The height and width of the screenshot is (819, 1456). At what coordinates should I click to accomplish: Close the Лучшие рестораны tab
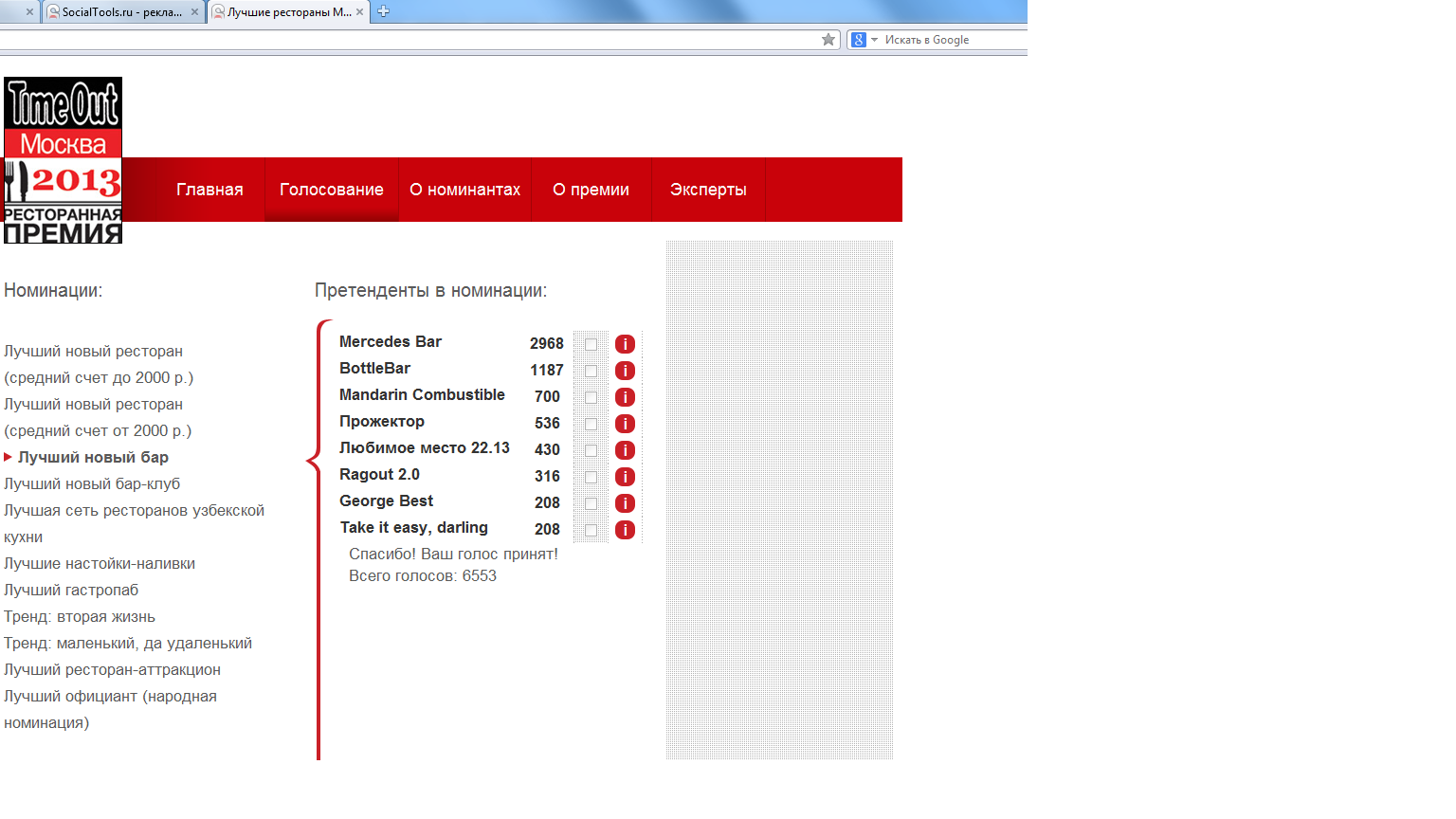359,12
